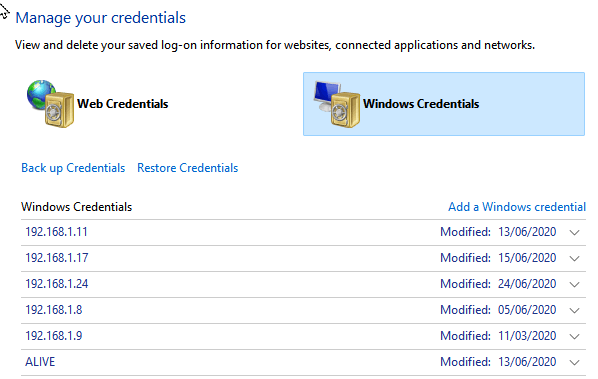Expand the 192.168.1.9 credential chevron
This screenshot has height=379, width=598.
click(574, 336)
